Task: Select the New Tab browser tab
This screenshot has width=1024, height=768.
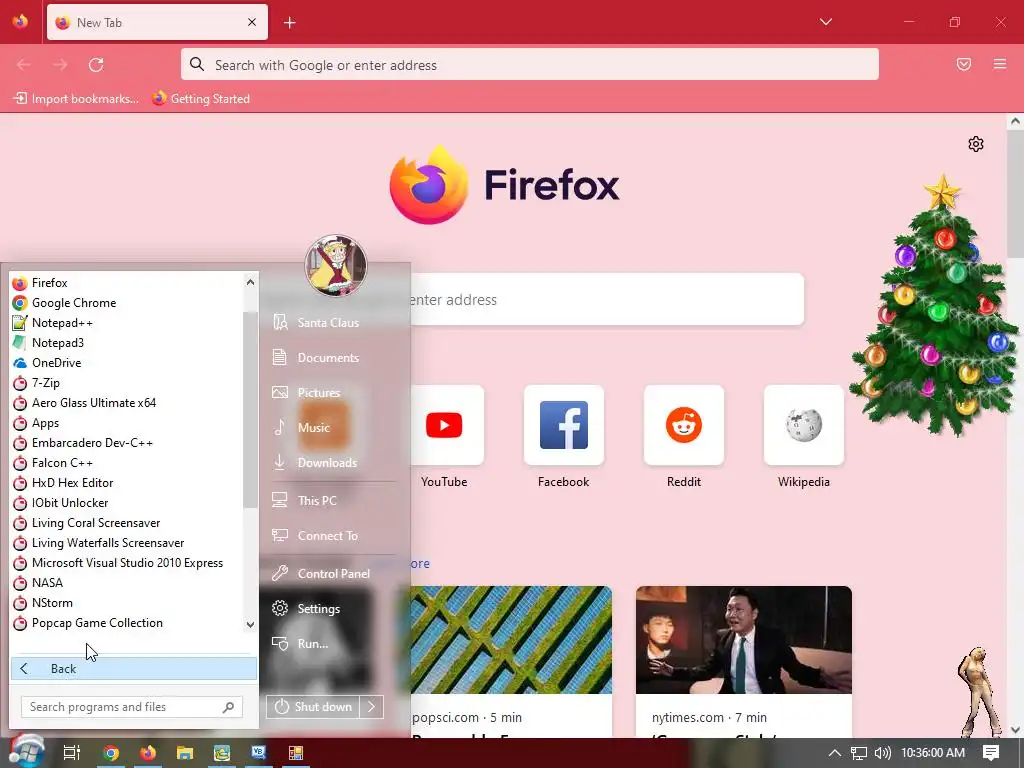Action: coord(157,22)
